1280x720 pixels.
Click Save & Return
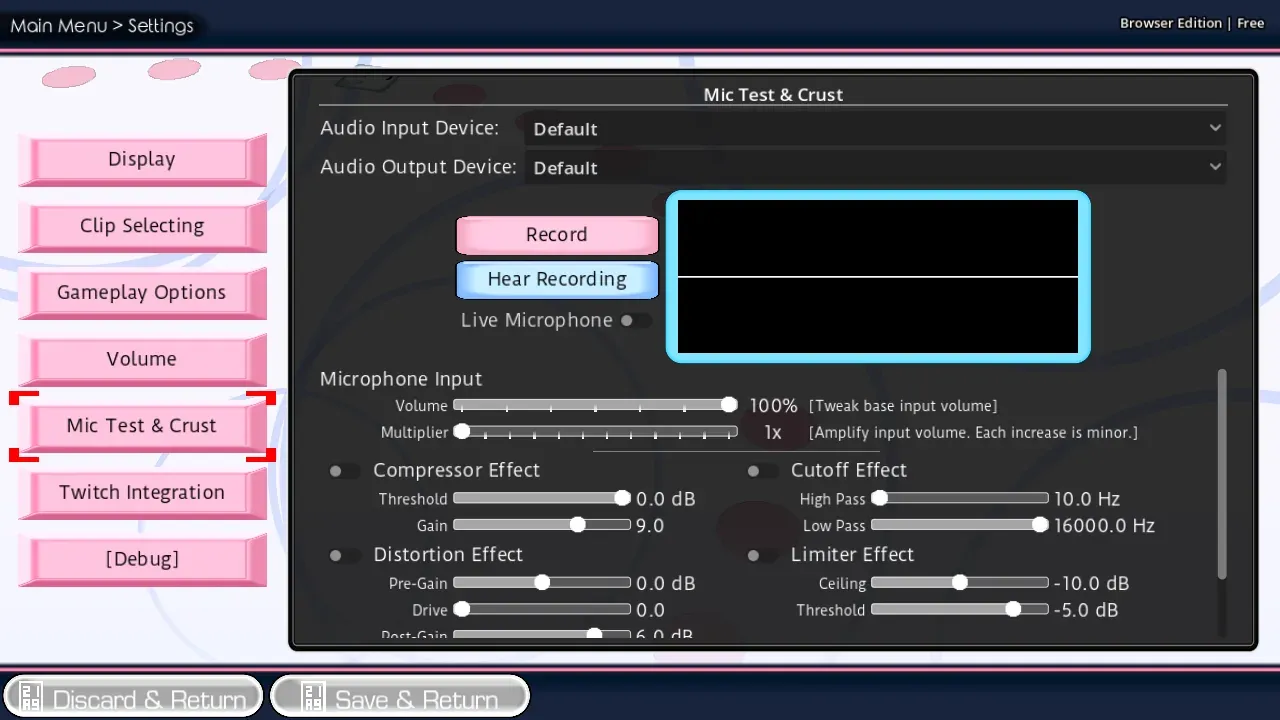pos(400,698)
